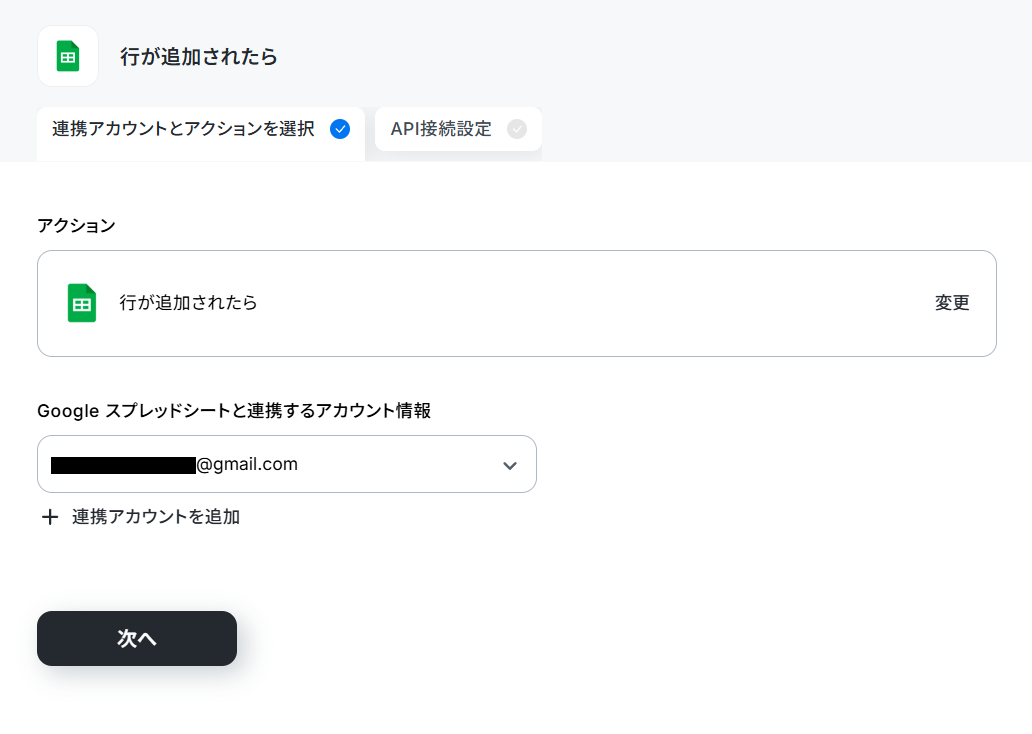Click the plus icon to add linked account

(x=49, y=517)
